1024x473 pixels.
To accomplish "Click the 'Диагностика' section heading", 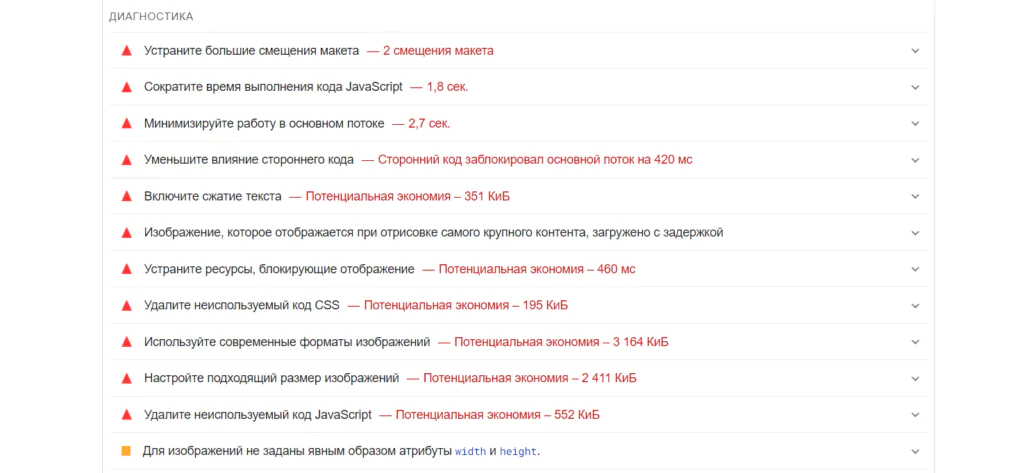I will click(x=151, y=16).
